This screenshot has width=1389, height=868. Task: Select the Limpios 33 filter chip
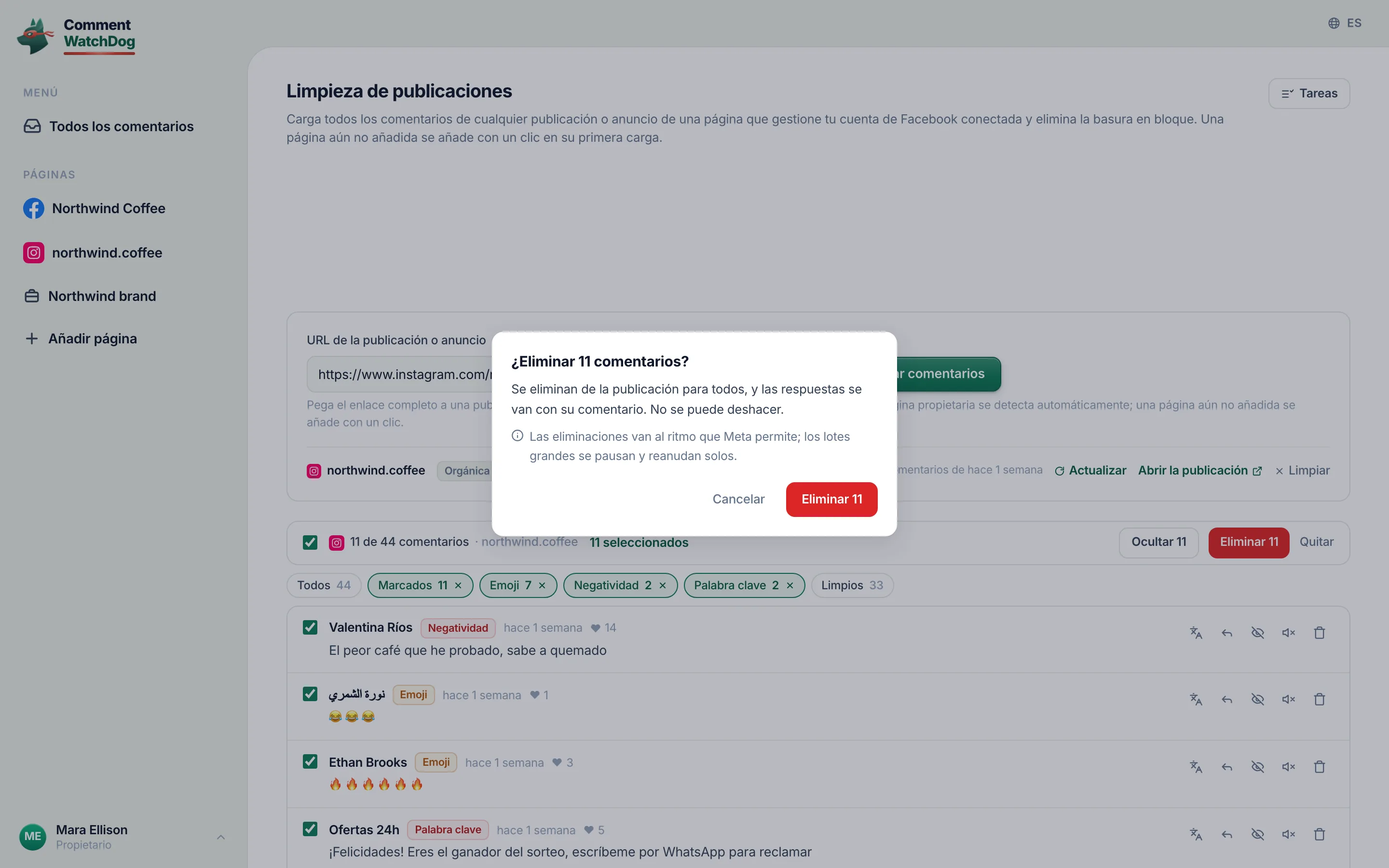[x=852, y=585]
